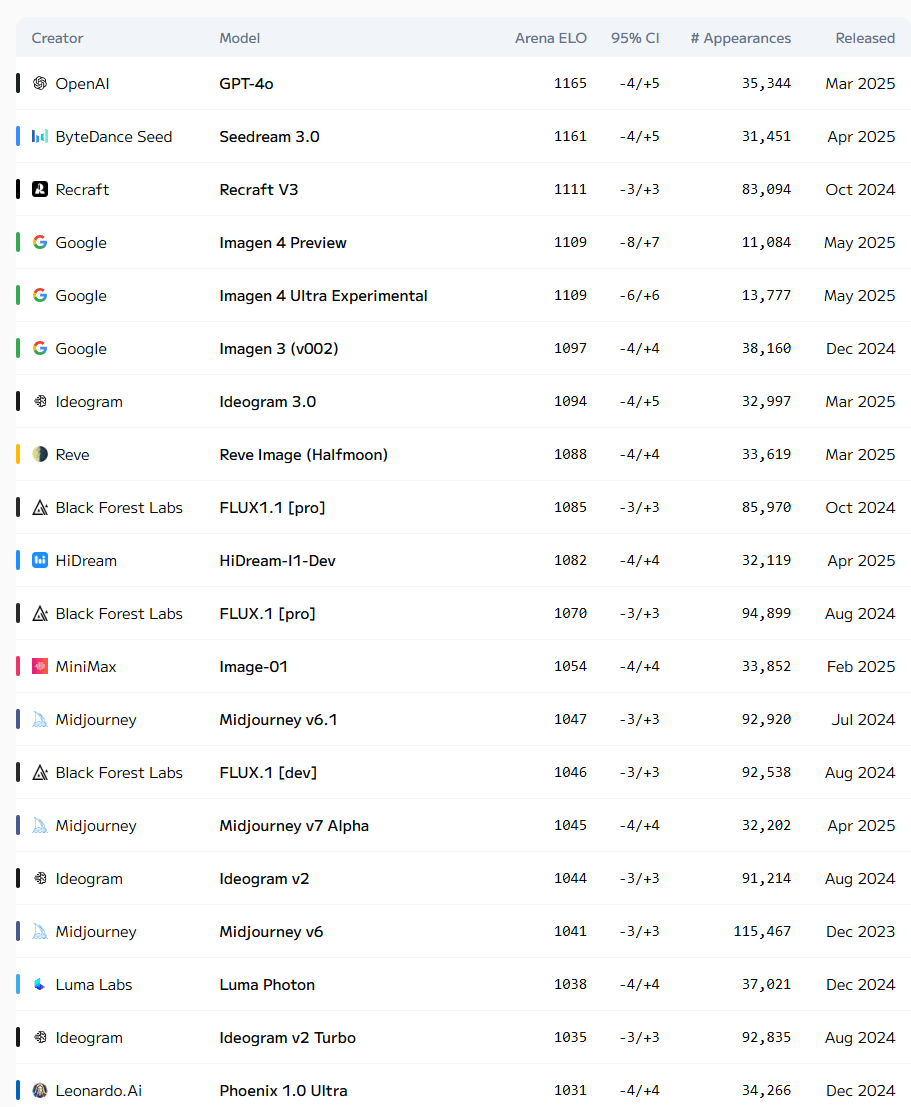This screenshot has height=1107, width=911.
Task: Sort by the 95% CI column header
Action: point(635,38)
